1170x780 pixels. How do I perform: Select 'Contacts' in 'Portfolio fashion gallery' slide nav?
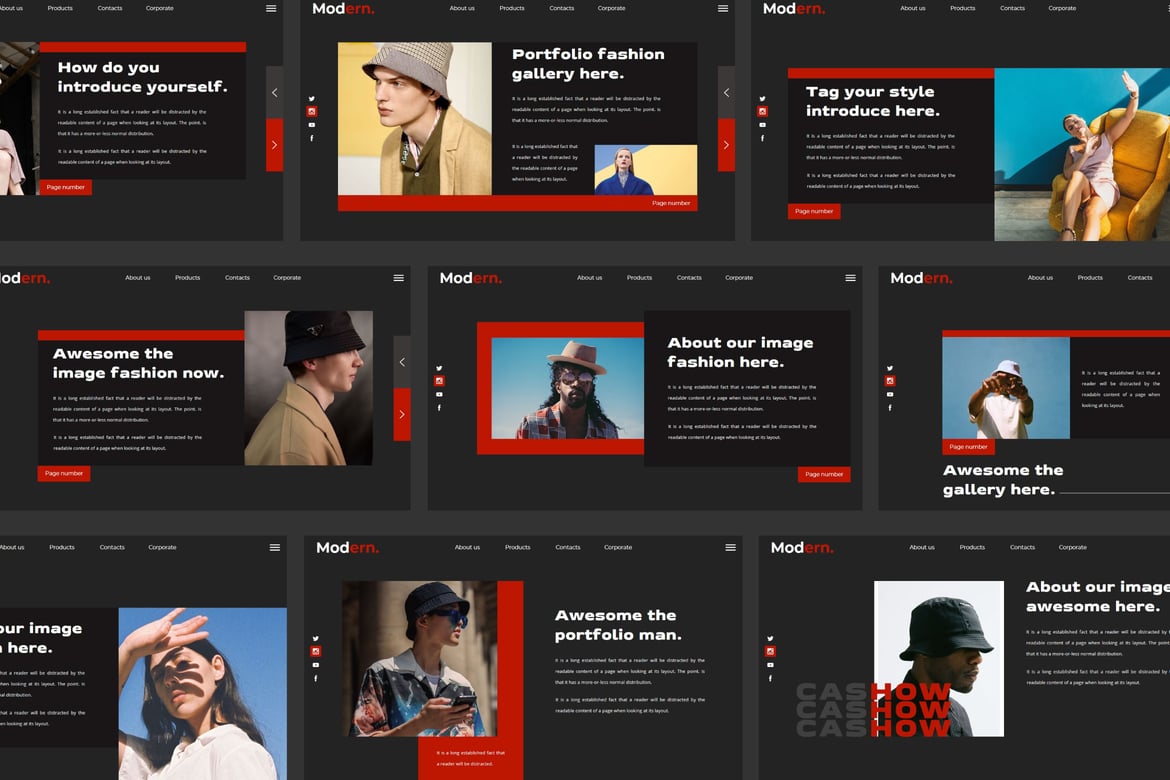pos(562,8)
